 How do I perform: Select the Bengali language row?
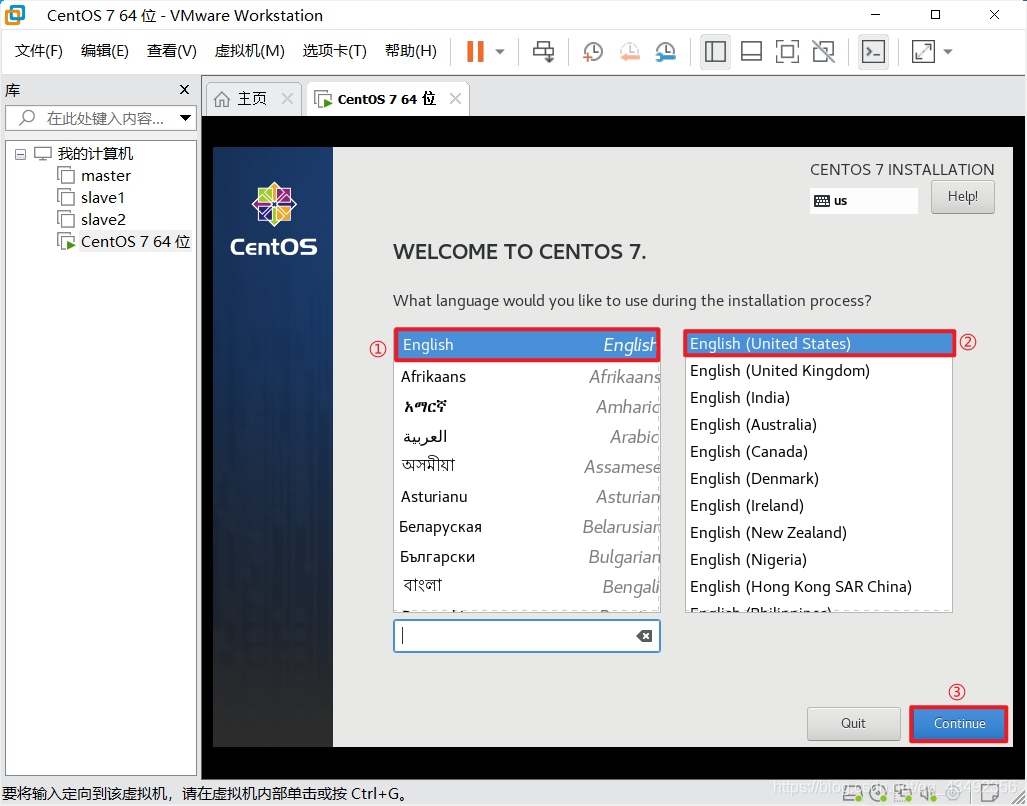click(527, 587)
